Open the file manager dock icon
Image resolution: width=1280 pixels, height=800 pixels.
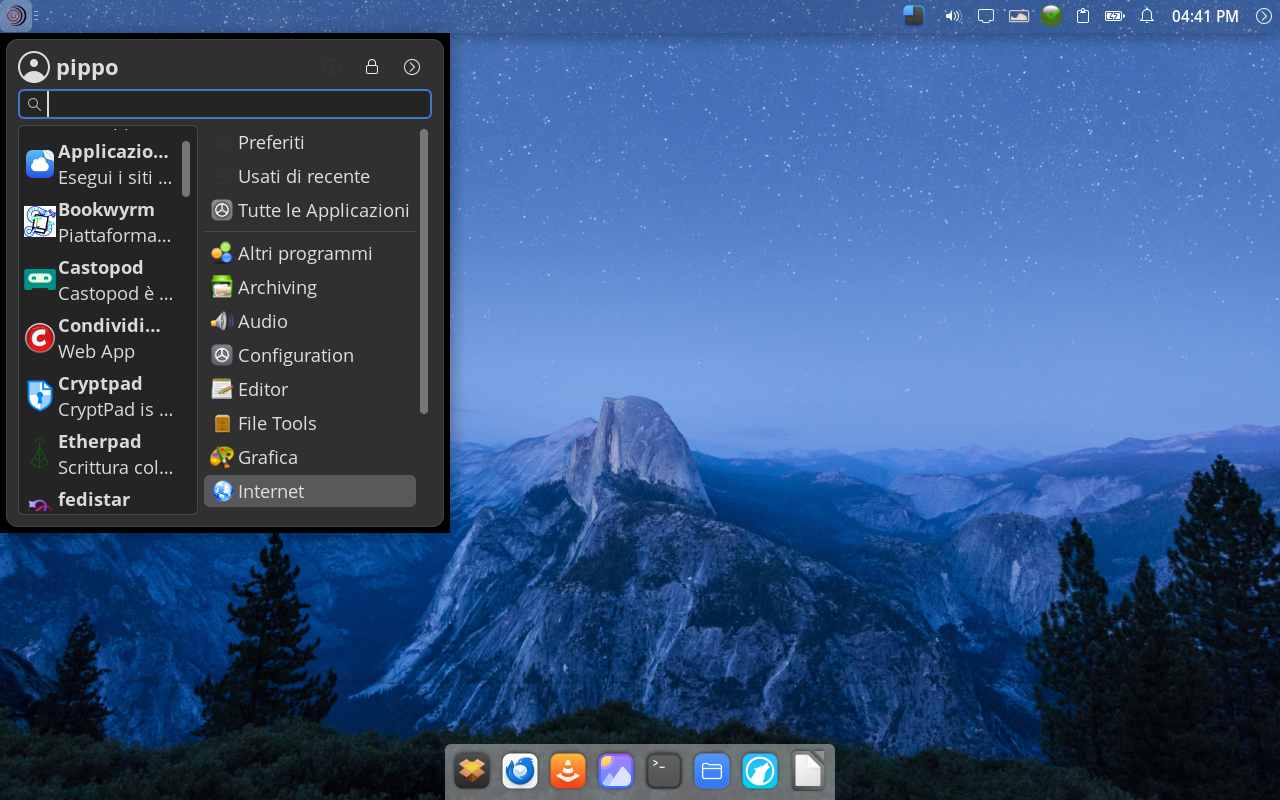tap(712, 771)
